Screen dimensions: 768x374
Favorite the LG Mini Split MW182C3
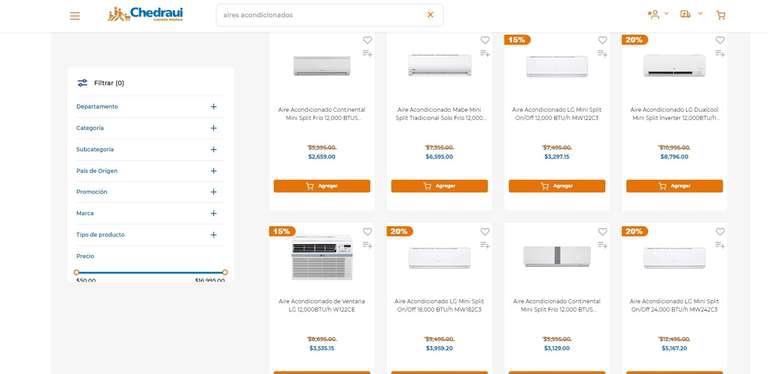coord(485,232)
